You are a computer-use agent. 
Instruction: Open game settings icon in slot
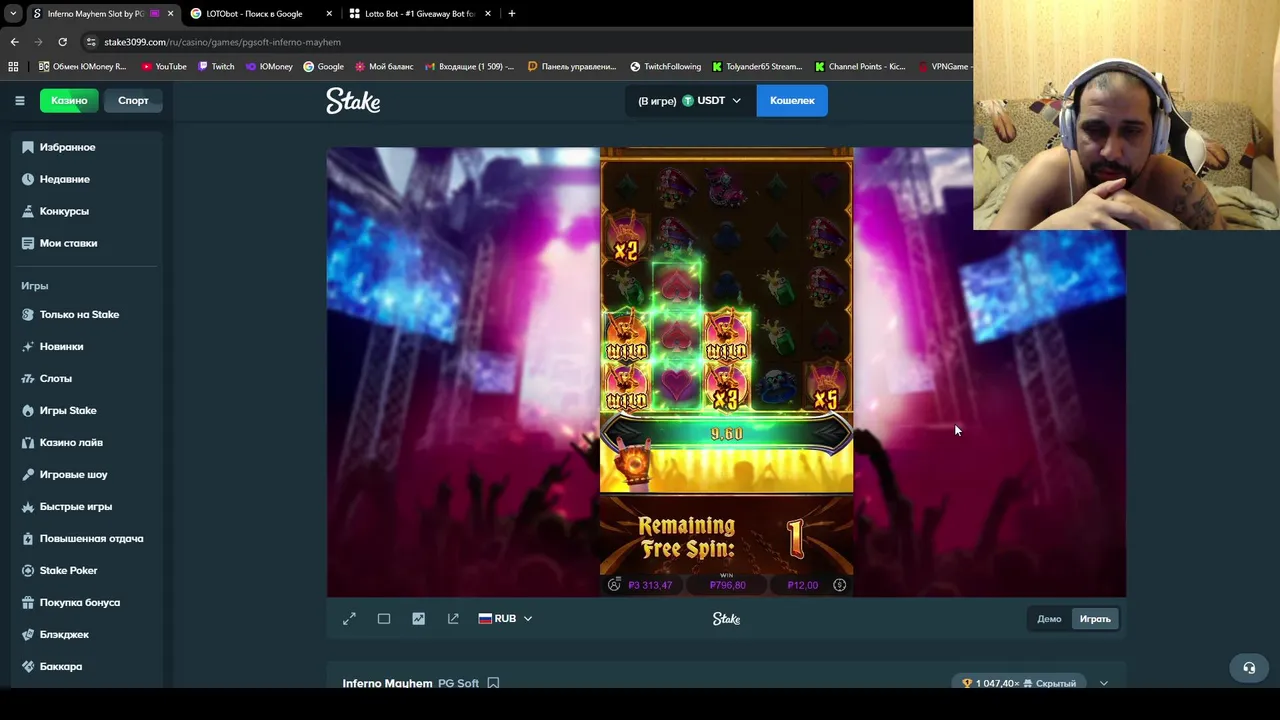pos(840,585)
